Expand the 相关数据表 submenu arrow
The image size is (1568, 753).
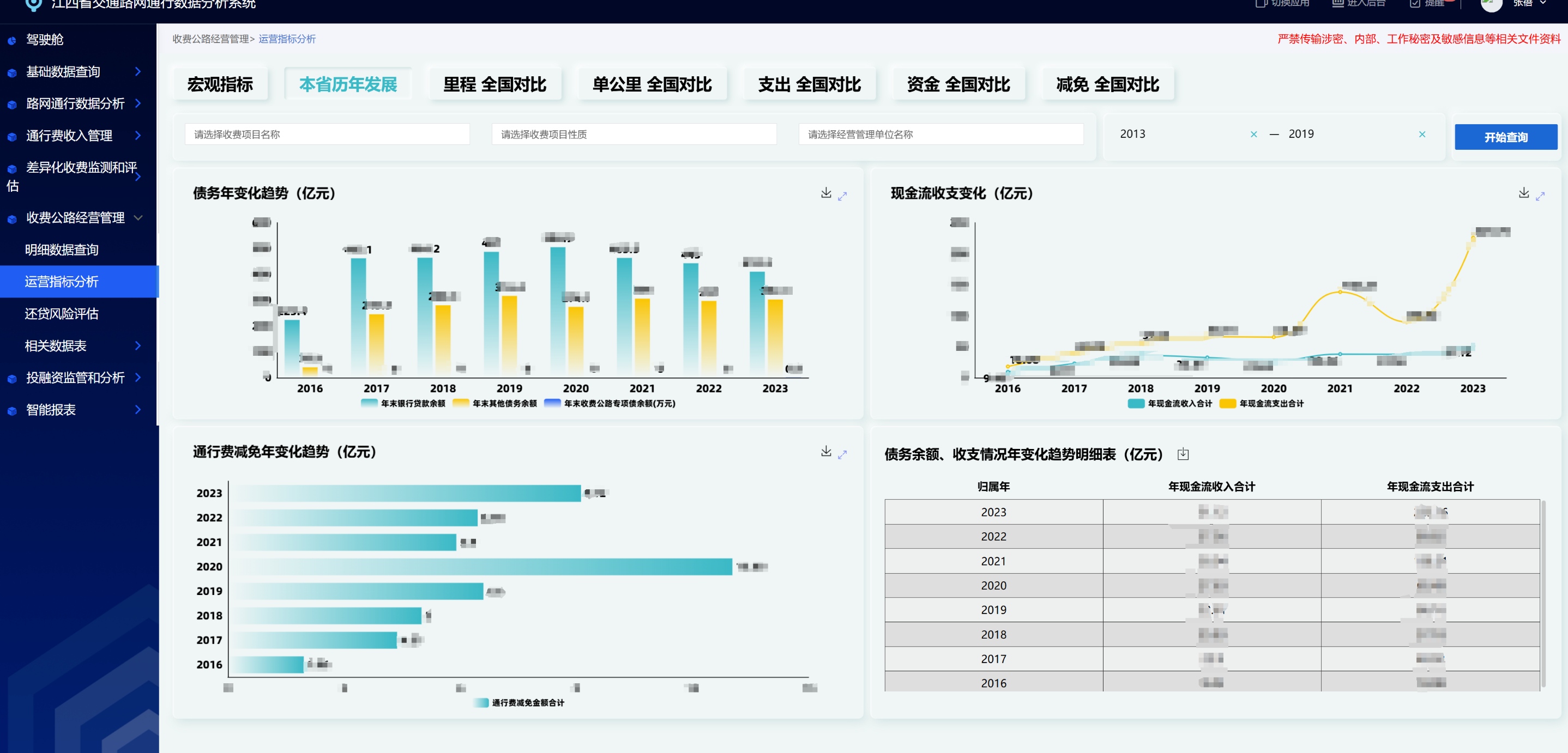[138, 345]
